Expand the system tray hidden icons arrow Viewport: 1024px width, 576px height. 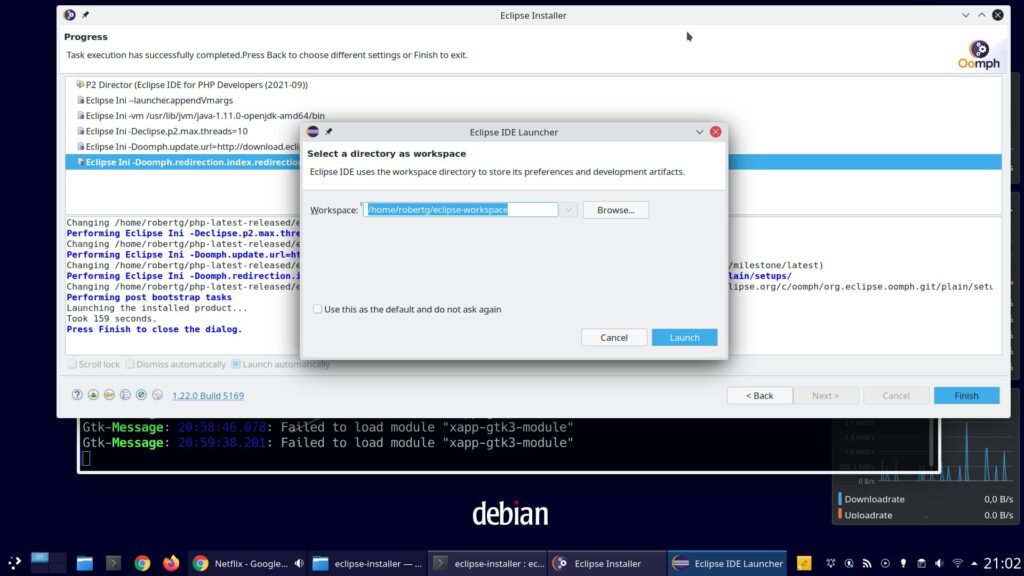click(974, 563)
